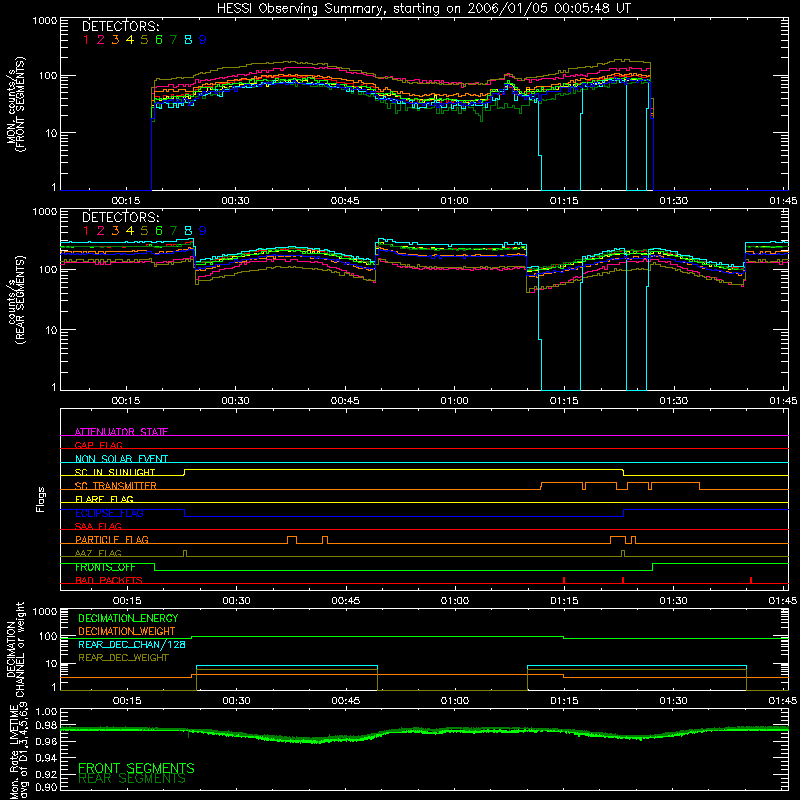Screen dimensions: 800x800
Task: Click DETECTORS: heading in the front segments plot
Action: (121, 26)
